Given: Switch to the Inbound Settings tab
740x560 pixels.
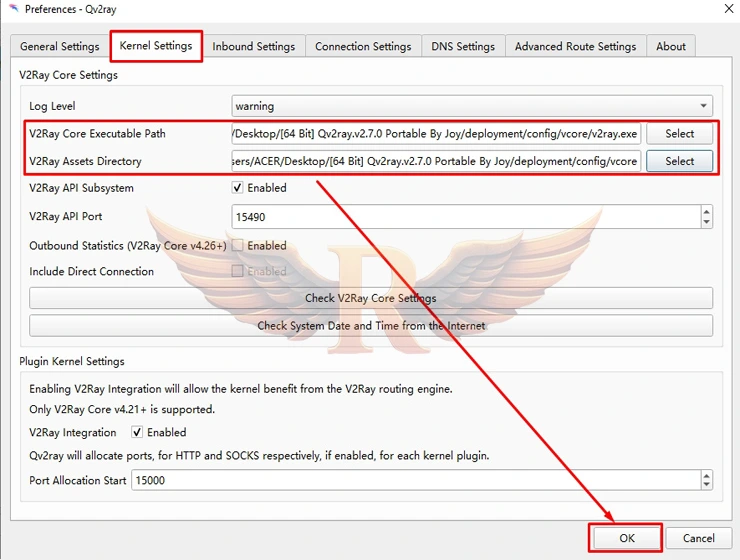Looking at the screenshot, I should click(254, 46).
